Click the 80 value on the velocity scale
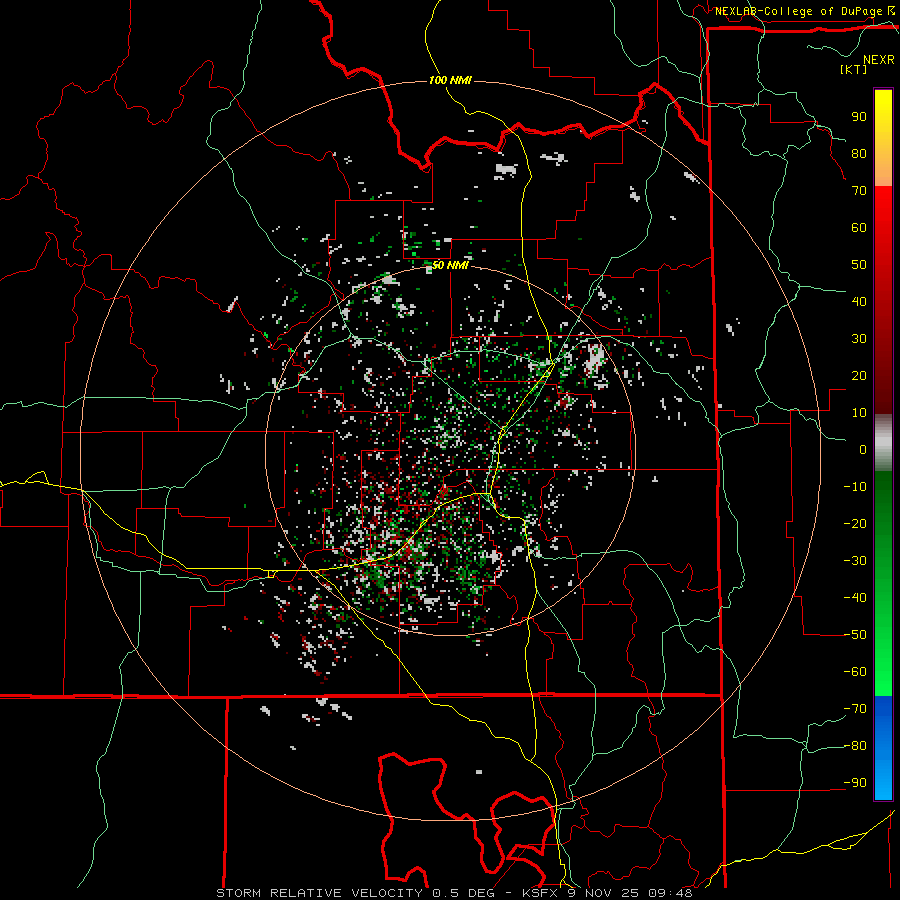 point(859,154)
